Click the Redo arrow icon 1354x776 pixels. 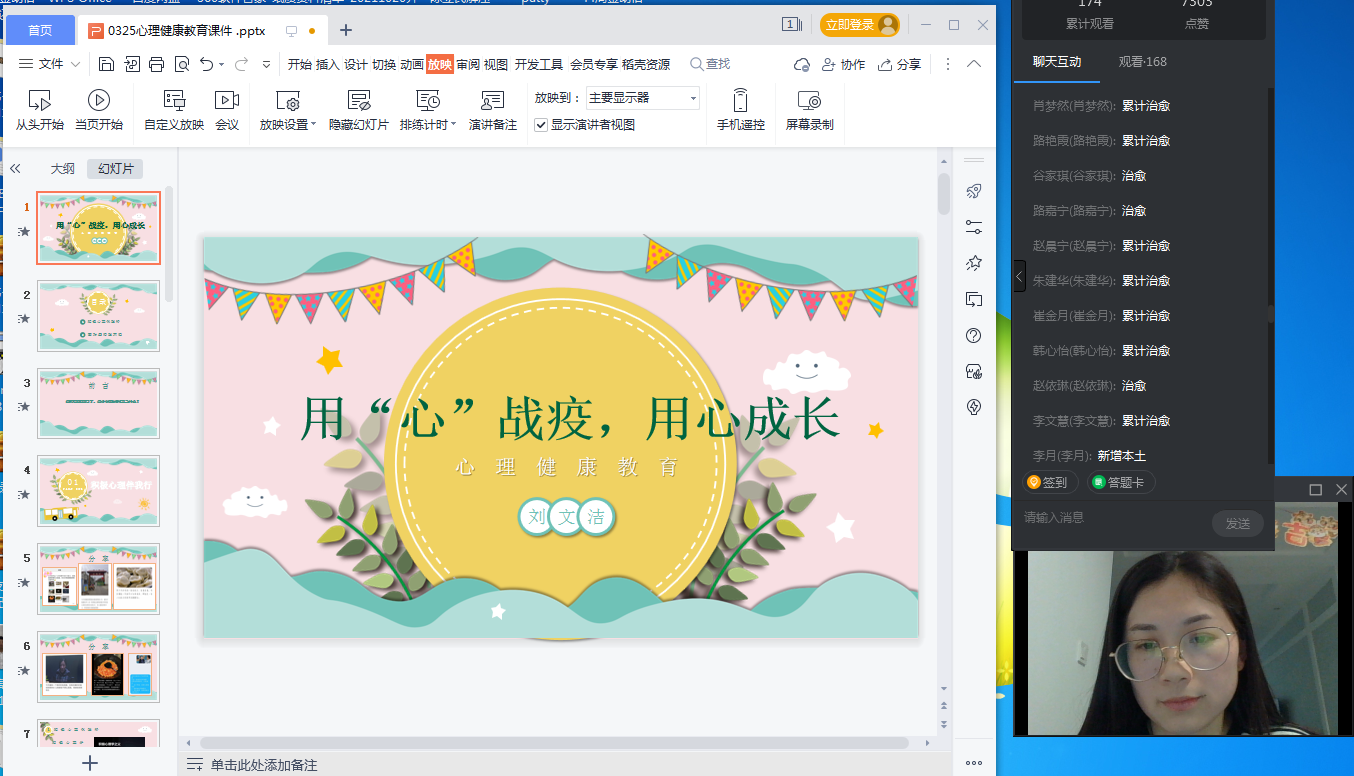pos(241,64)
